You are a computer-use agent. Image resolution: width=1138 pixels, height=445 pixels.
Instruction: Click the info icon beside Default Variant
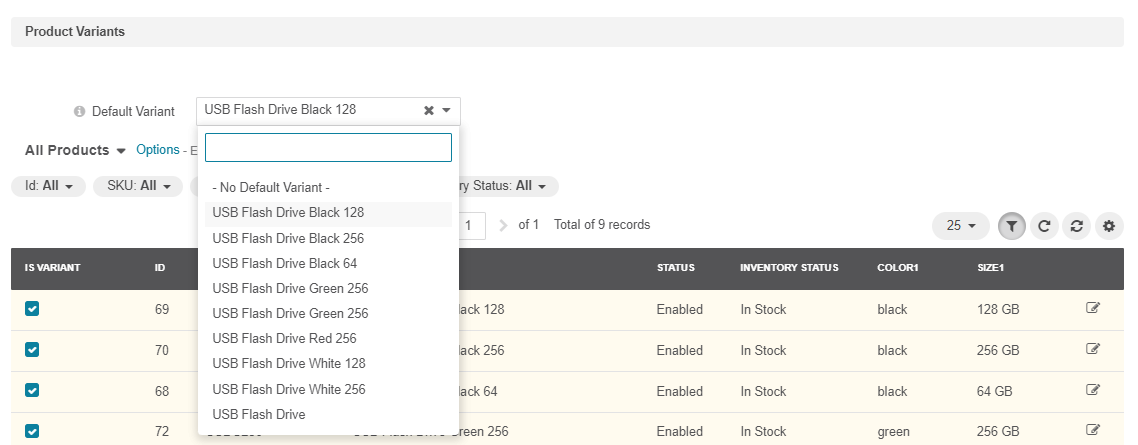point(80,111)
